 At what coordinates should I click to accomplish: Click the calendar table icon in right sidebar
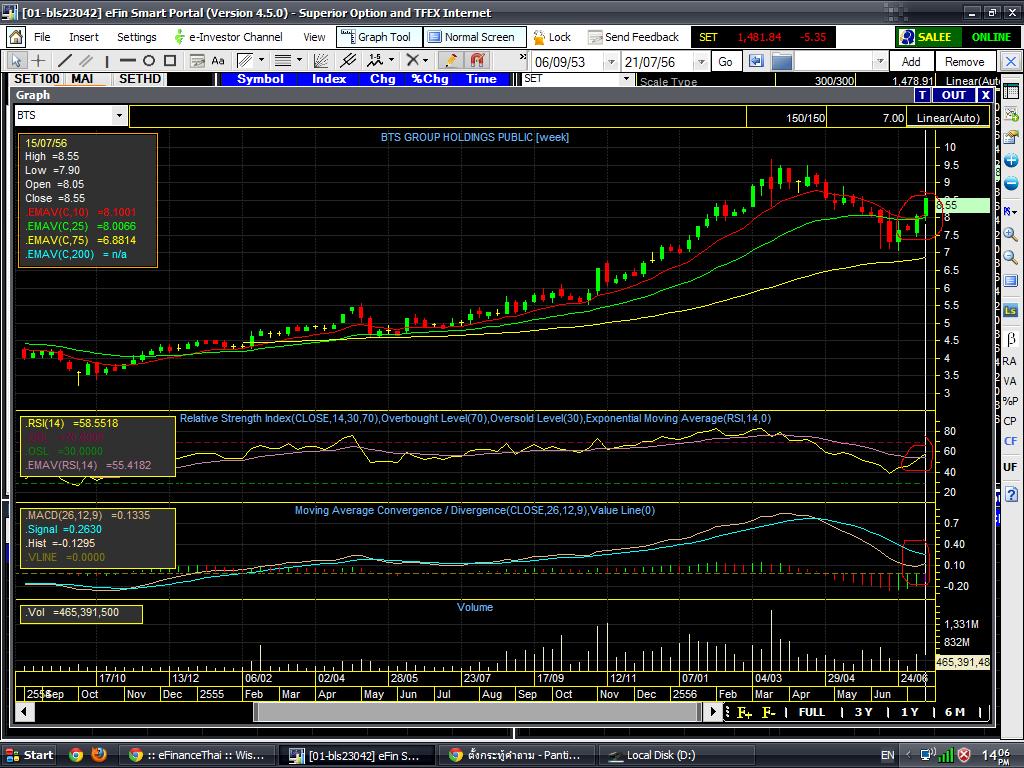[x=1011, y=92]
